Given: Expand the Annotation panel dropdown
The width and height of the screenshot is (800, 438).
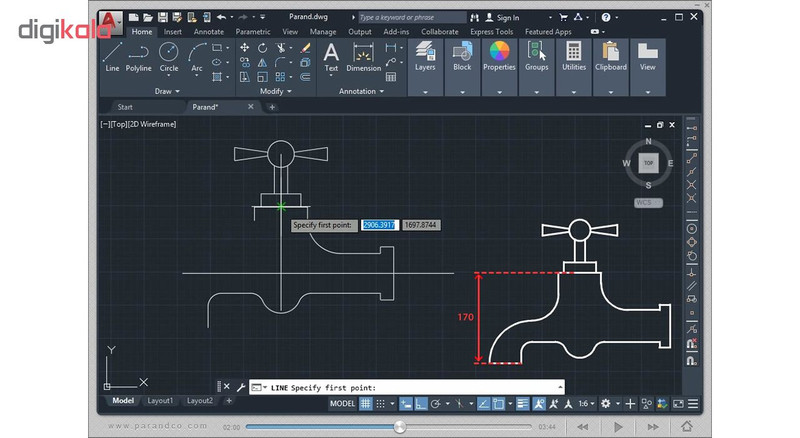Looking at the screenshot, I should click(361, 91).
